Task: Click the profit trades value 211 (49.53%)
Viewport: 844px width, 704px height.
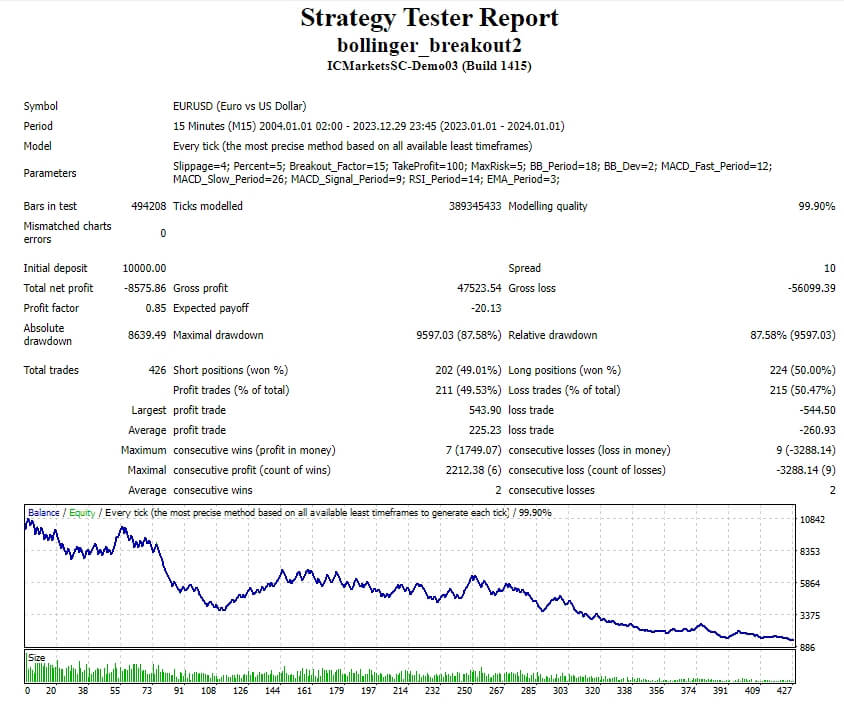Action: pyautogui.click(x=468, y=390)
